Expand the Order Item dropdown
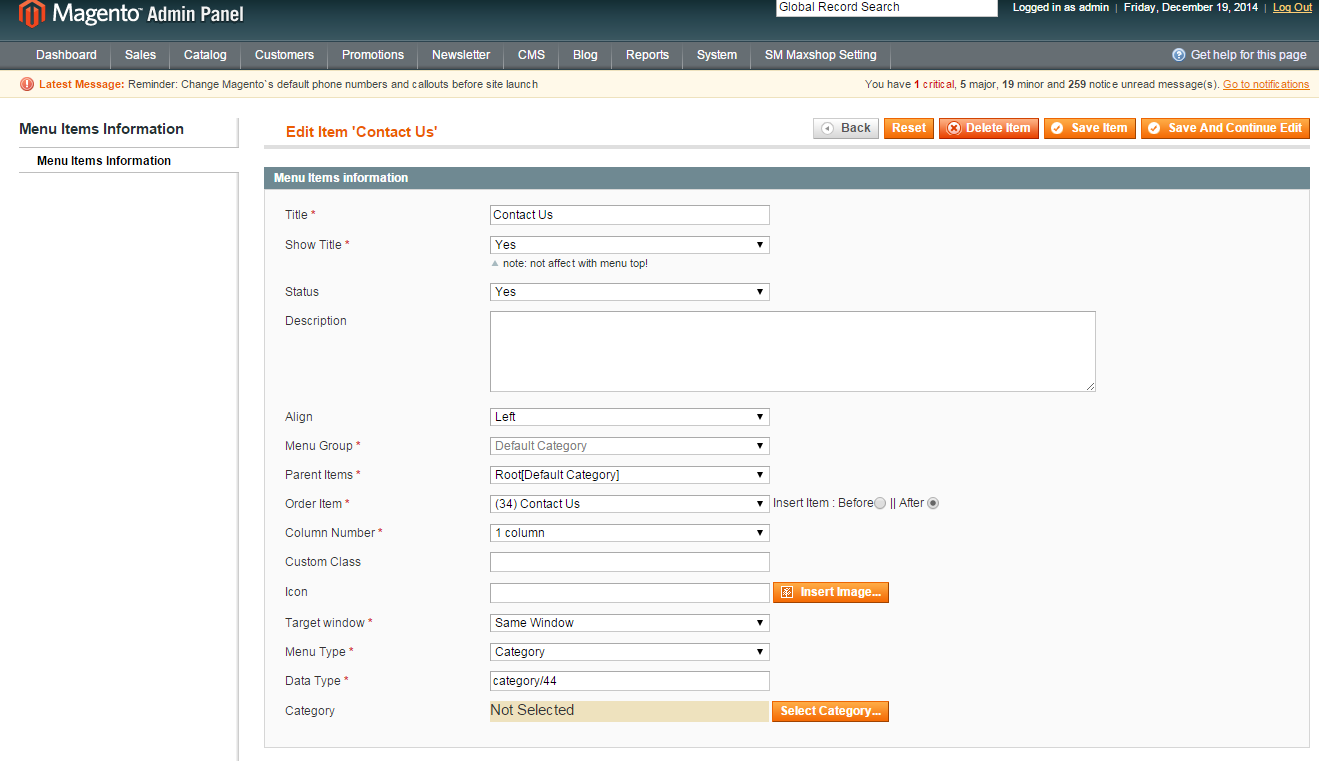The image size is (1319, 761). pos(630,503)
